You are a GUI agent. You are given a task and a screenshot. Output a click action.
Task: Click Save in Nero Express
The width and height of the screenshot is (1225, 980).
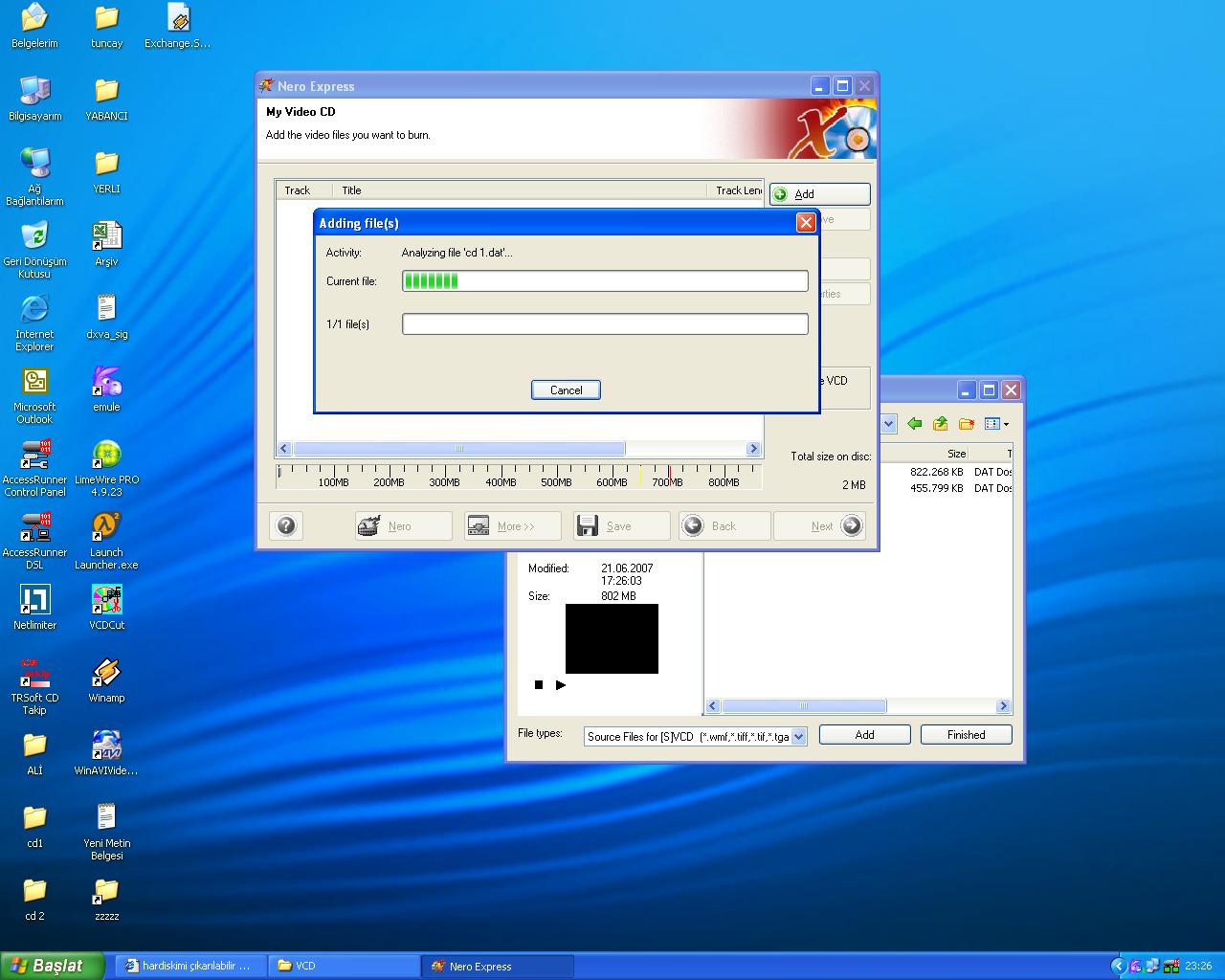pos(621,525)
